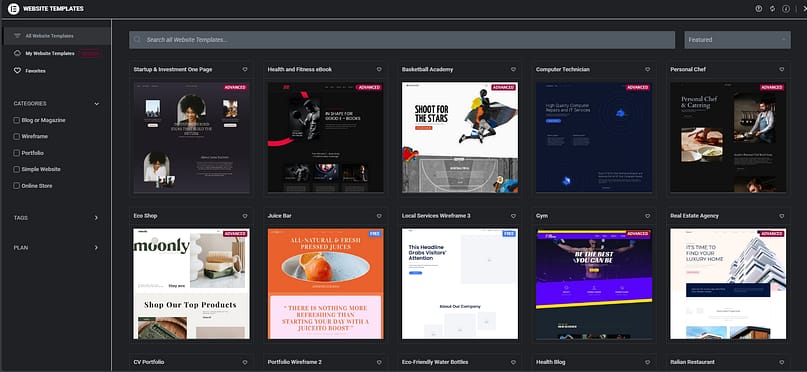This screenshot has width=807, height=372.
Task: Click the Search all Website Templates field
Action: click(x=402, y=40)
